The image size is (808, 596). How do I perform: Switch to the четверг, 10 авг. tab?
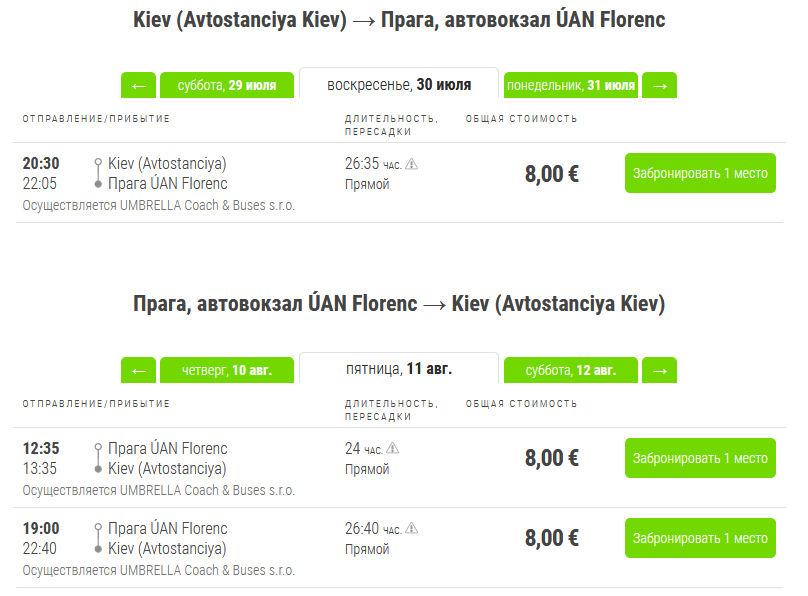227,370
